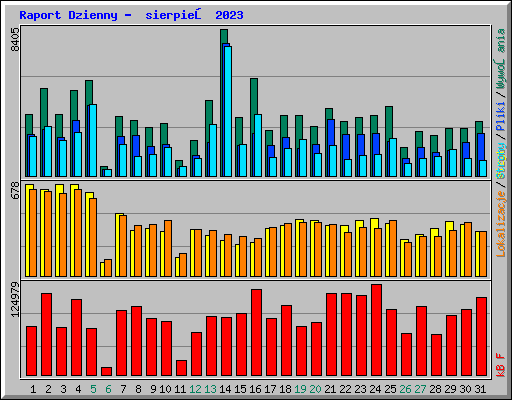
Task: Click green weekend day label 5
Action: [93, 389]
